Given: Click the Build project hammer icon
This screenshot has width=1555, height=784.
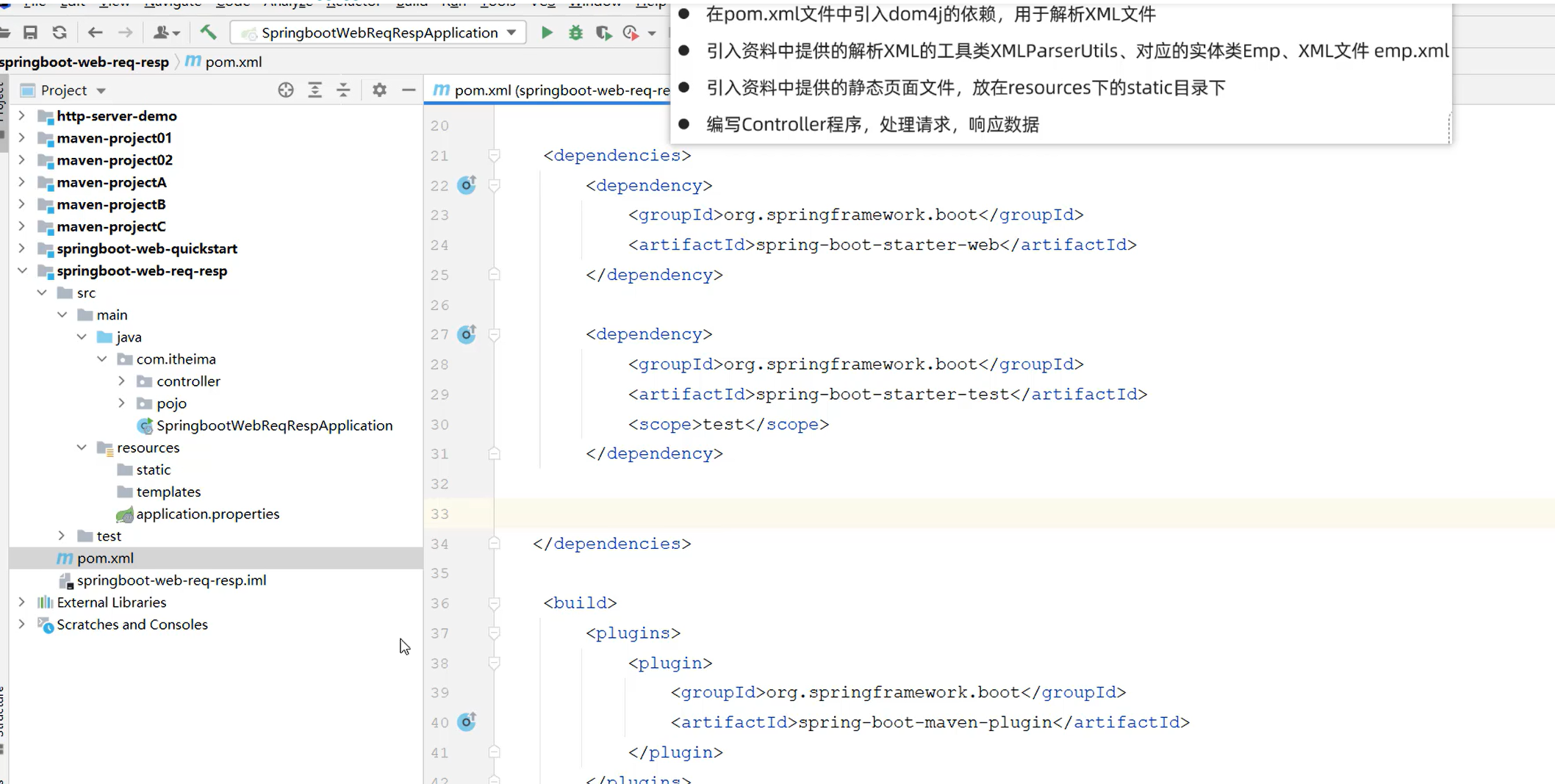Looking at the screenshot, I should [x=208, y=32].
